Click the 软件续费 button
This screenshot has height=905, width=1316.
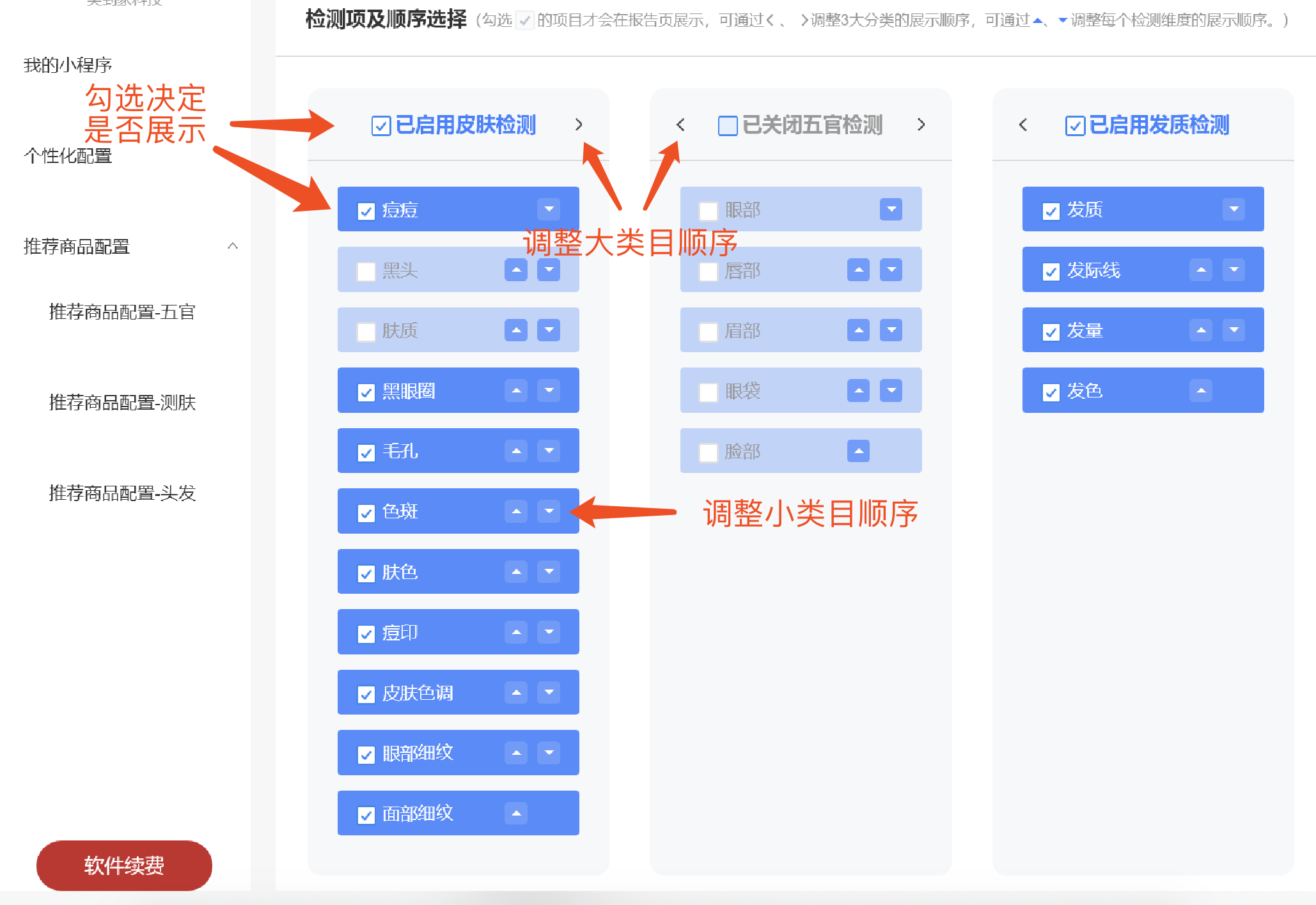coord(124,865)
